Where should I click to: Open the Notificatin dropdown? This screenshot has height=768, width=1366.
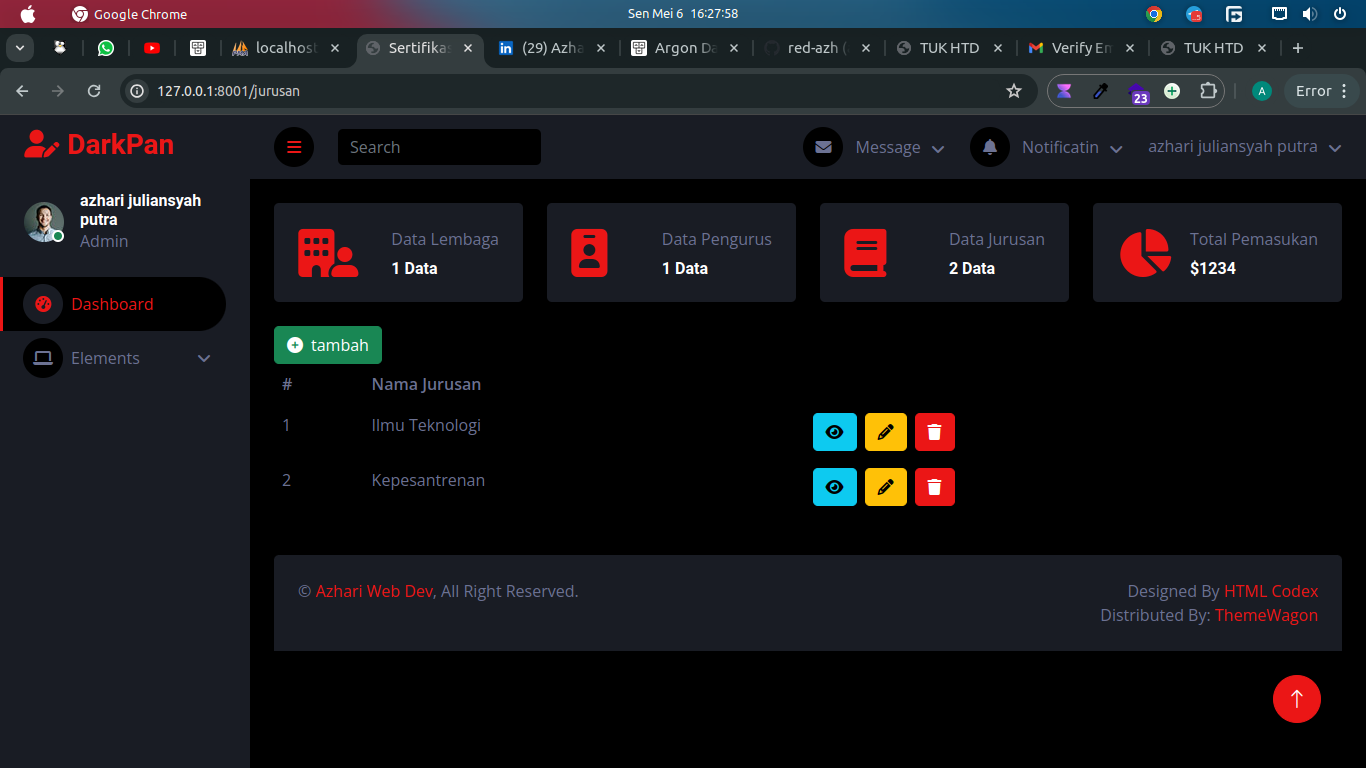tap(1046, 147)
